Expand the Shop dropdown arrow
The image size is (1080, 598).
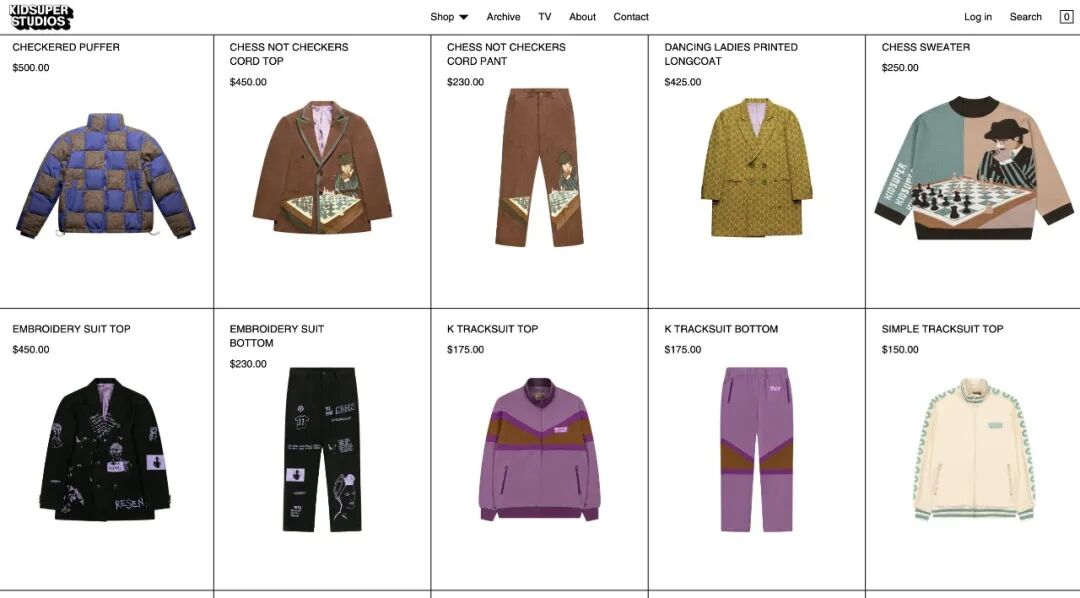point(464,17)
